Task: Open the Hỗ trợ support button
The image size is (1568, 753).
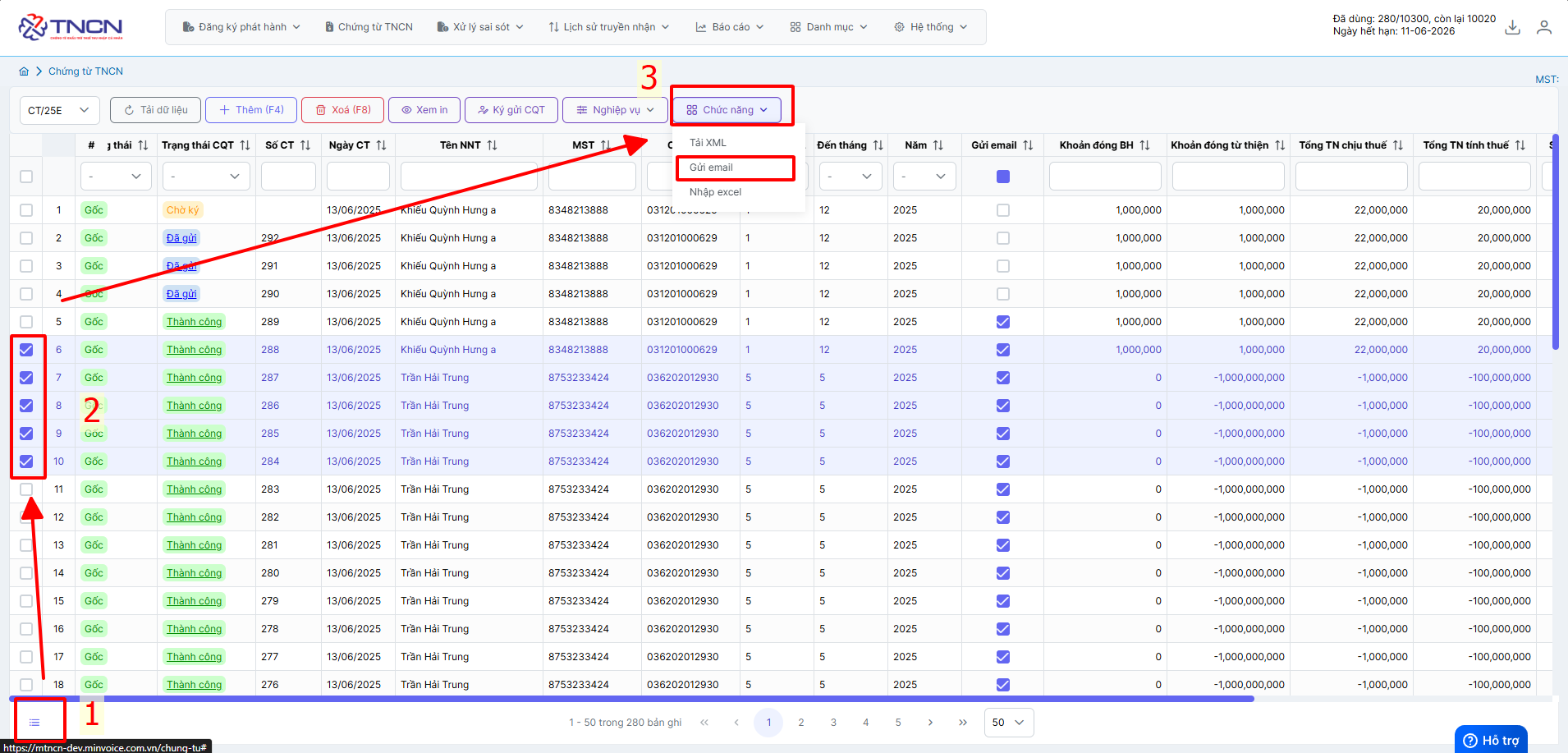Action: pyautogui.click(x=1491, y=740)
